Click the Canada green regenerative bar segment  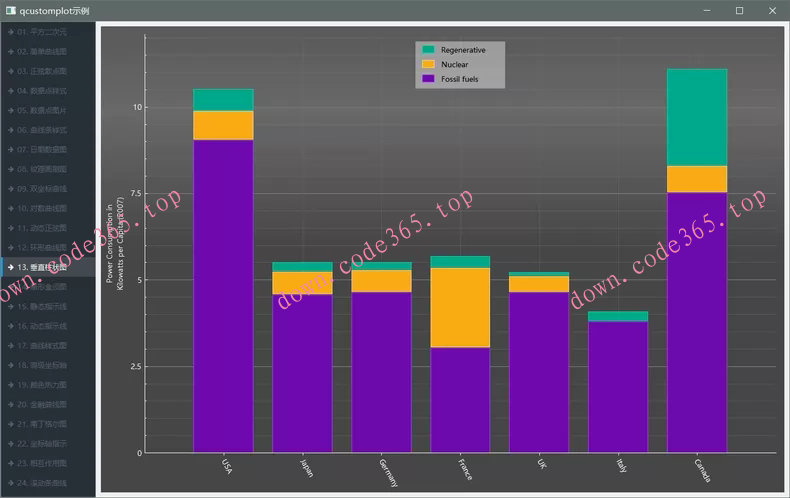click(697, 117)
